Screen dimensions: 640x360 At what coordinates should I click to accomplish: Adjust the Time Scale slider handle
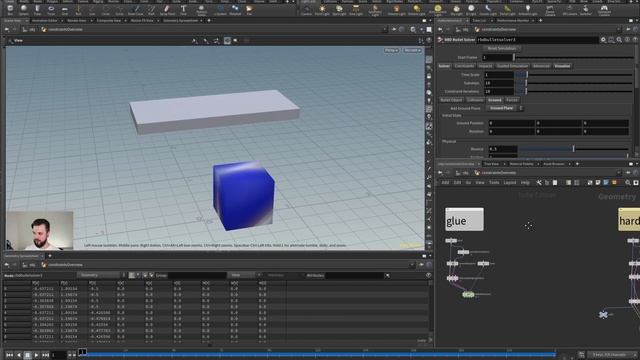click(x=527, y=75)
